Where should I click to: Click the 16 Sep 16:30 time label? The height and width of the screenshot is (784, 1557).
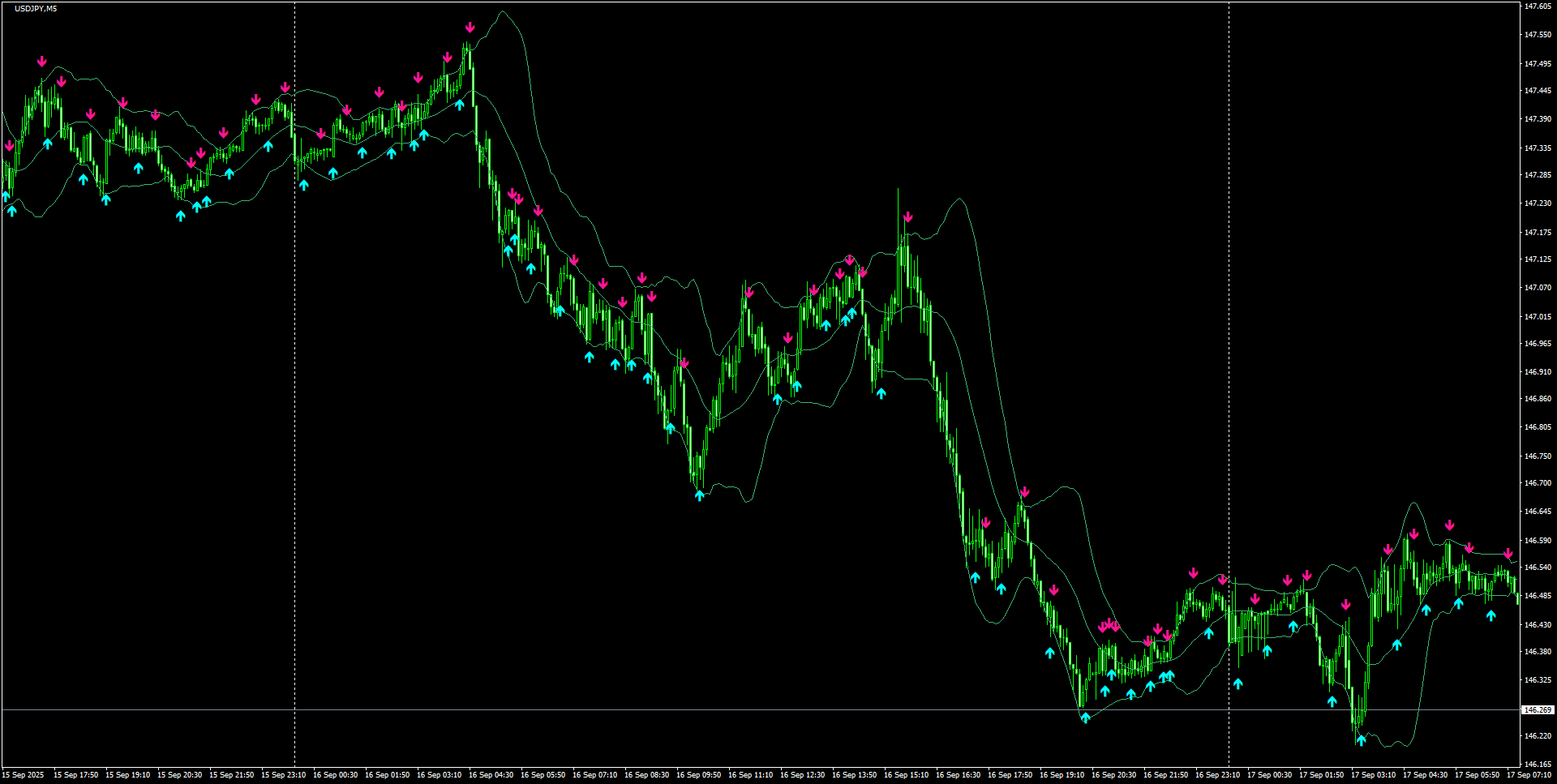coord(958,775)
